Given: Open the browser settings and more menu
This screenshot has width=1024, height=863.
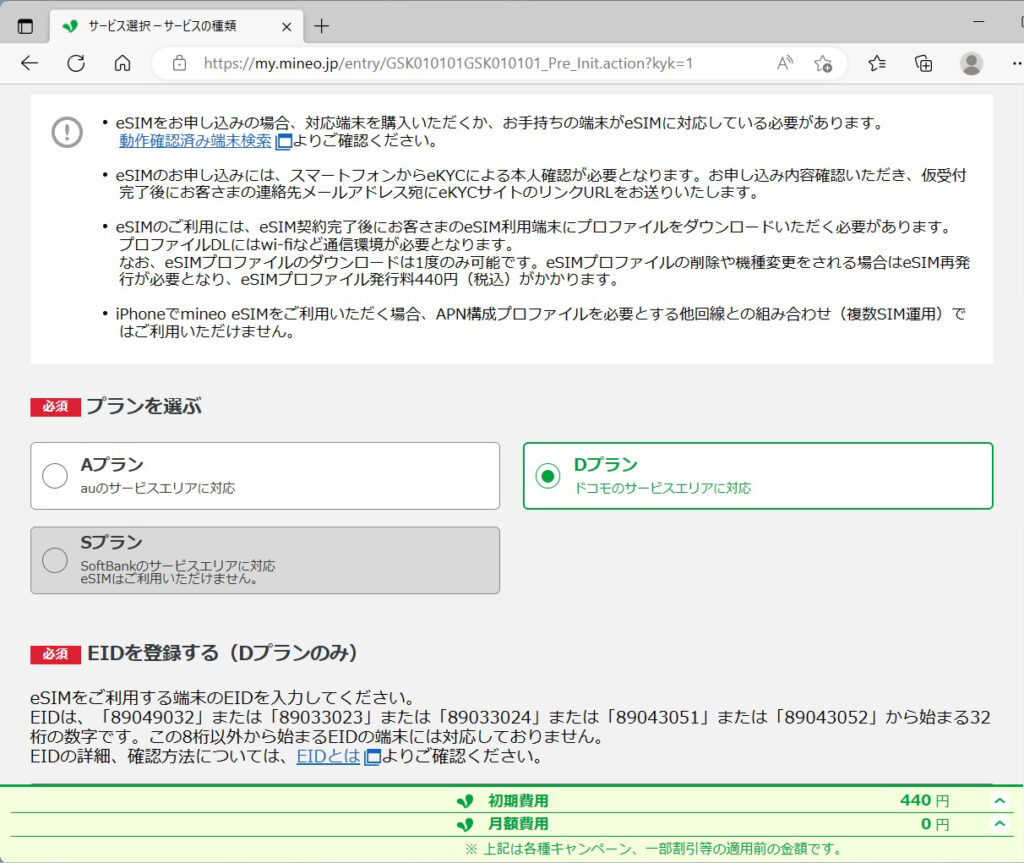Looking at the screenshot, I should pos(1016,63).
